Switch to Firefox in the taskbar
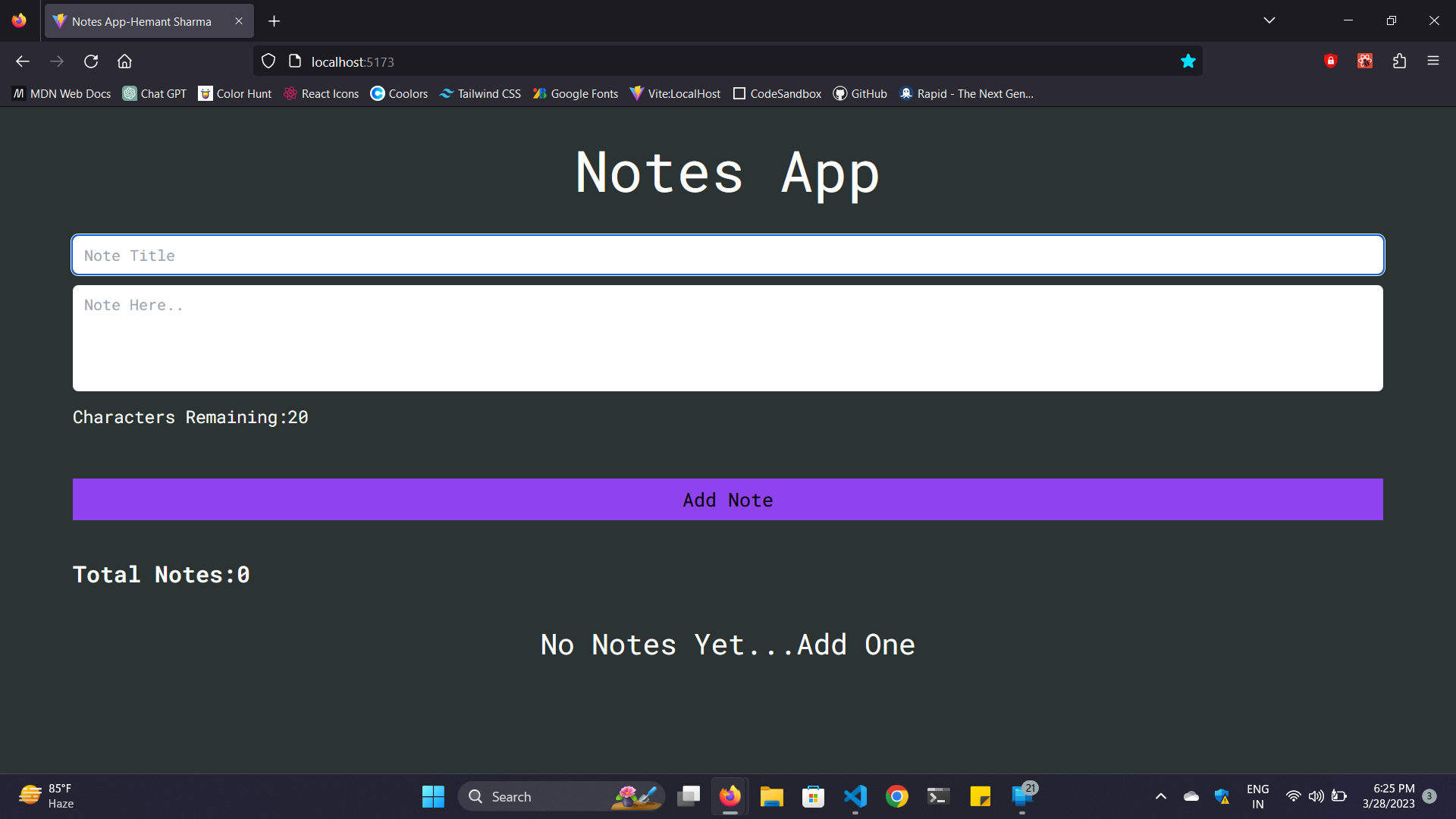The image size is (1456, 819). (x=730, y=796)
